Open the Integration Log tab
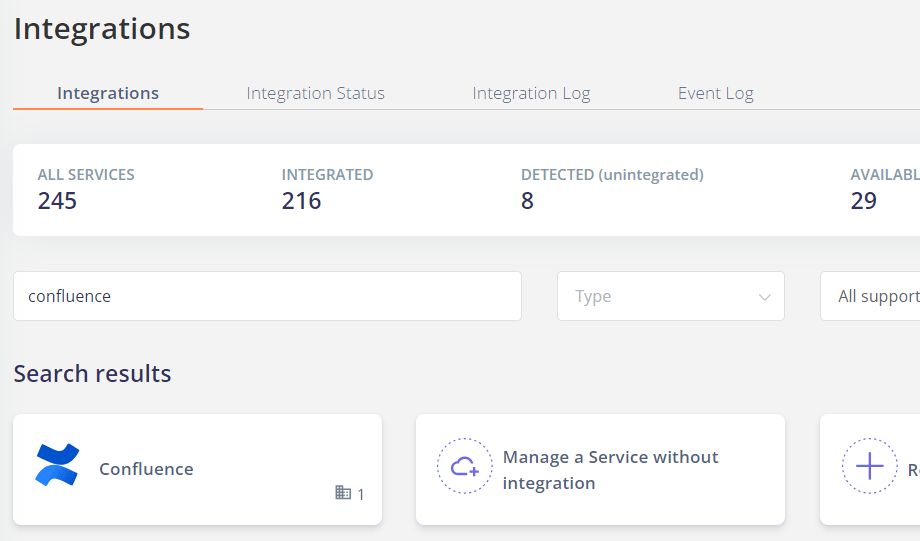Image resolution: width=920 pixels, height=541 pixels. [x=531, y=93]
